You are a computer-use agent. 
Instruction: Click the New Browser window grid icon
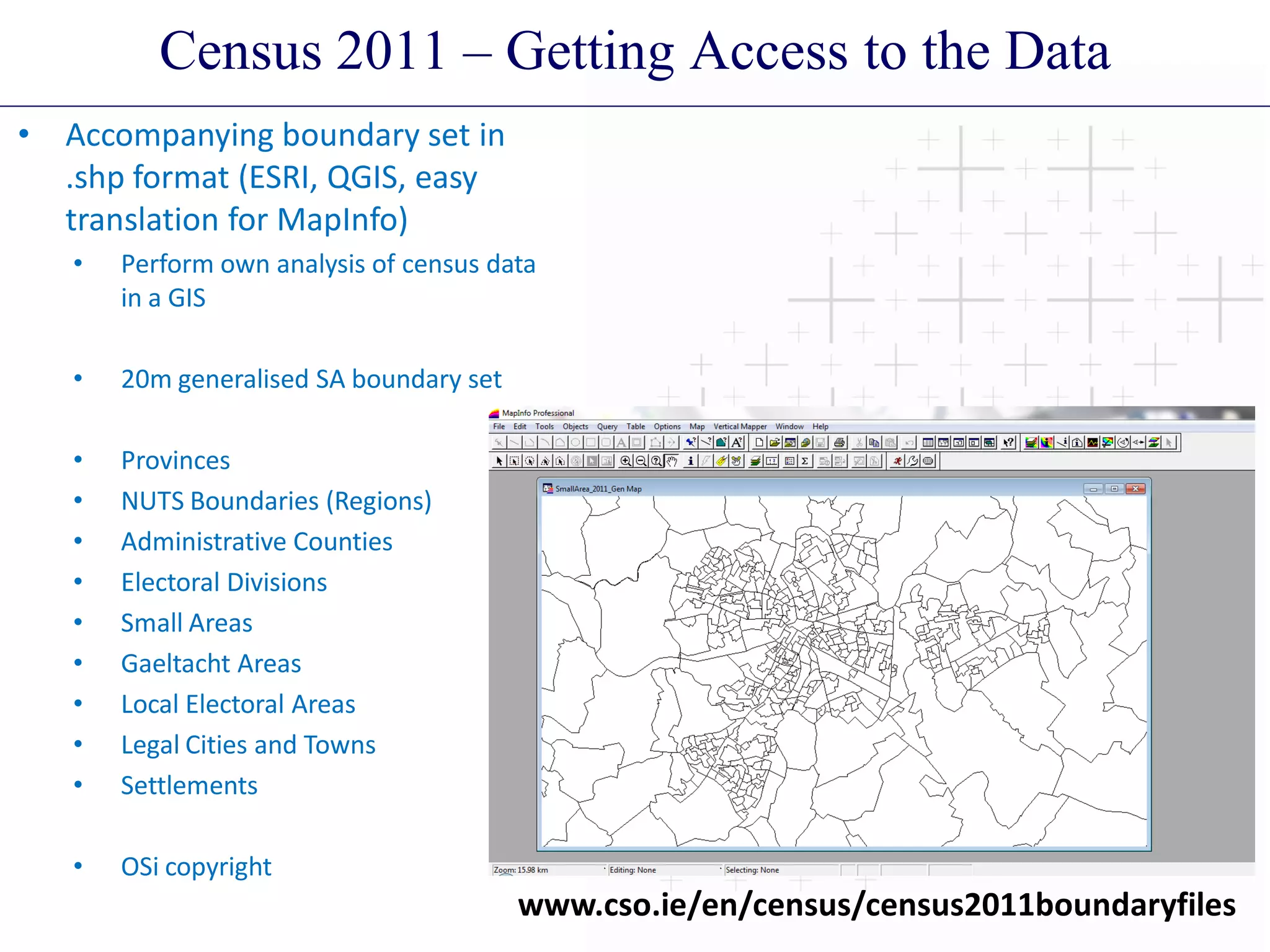coord(928,443)
